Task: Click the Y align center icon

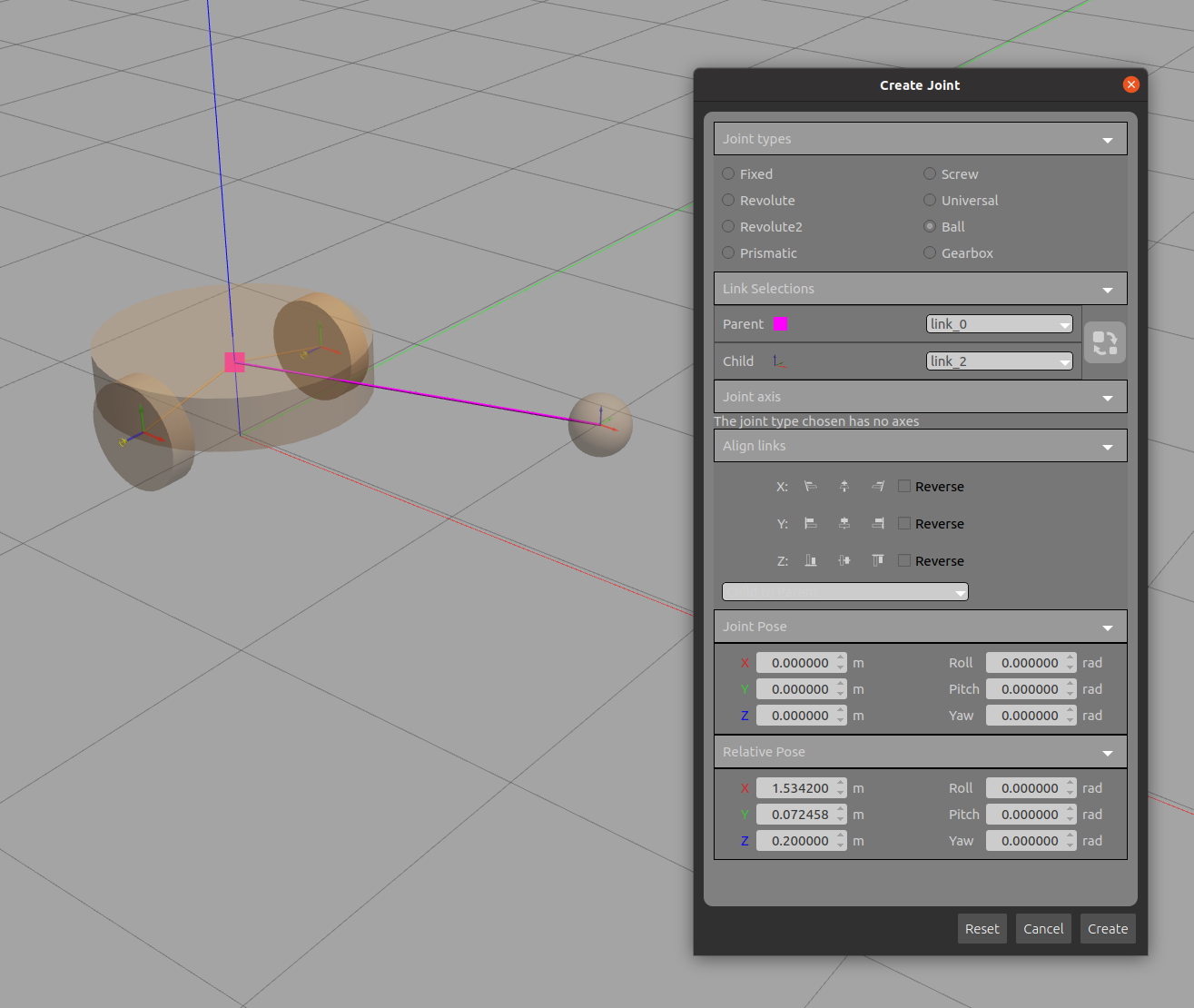Action: coord(844,524)
